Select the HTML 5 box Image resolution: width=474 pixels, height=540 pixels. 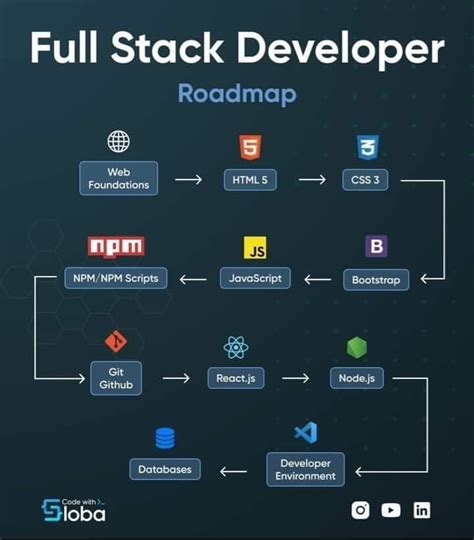coord(250,180)
